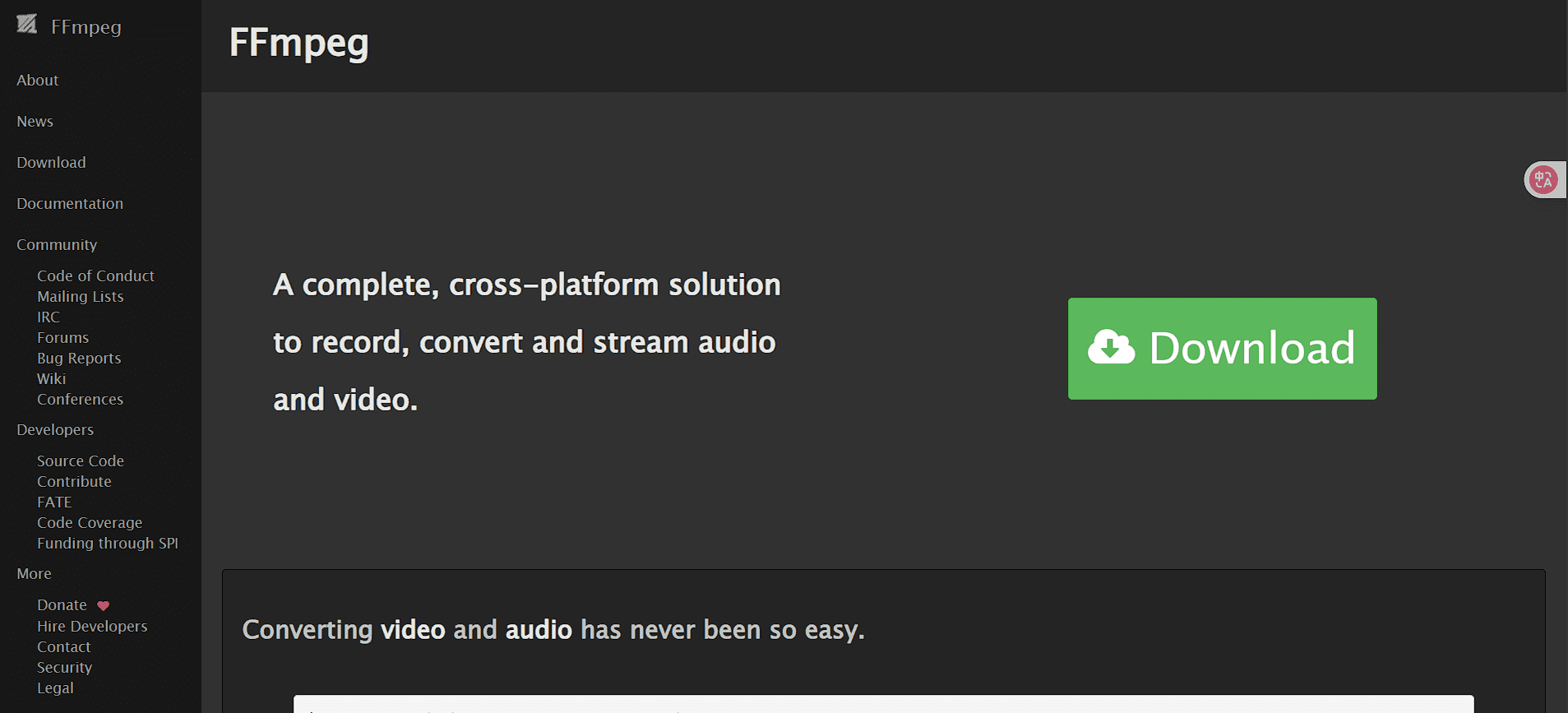Go to Download in the sidebar
This screenshot has width=1568, height=713.
tap(51, 162)
